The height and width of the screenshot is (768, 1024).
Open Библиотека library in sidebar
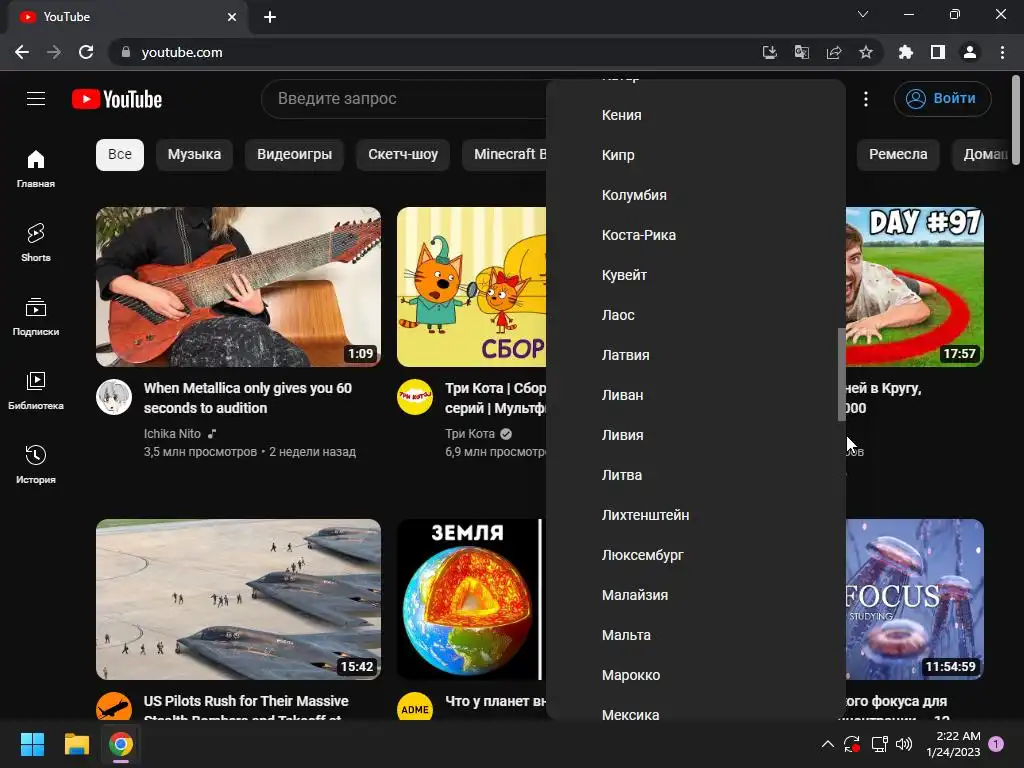click(x=36, y=391)
